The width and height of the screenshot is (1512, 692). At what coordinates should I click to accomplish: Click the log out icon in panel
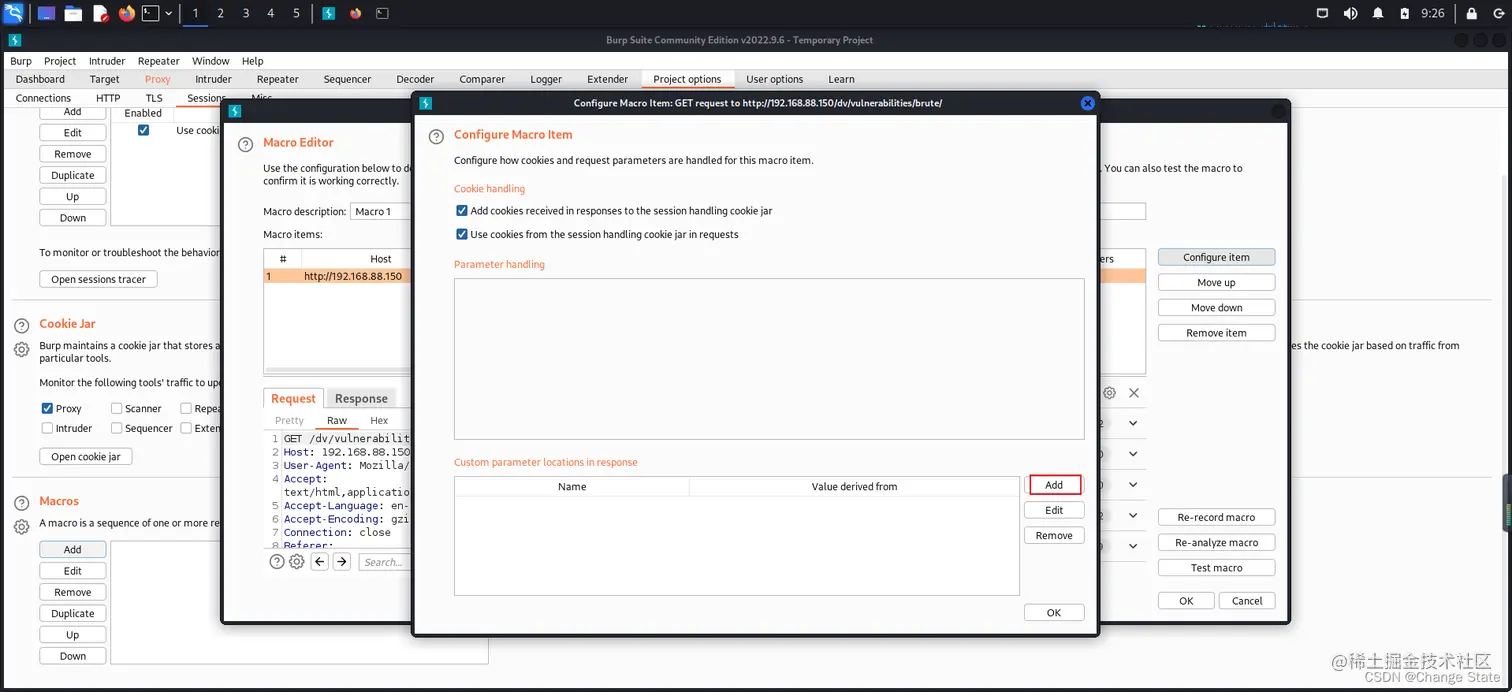1497,13
